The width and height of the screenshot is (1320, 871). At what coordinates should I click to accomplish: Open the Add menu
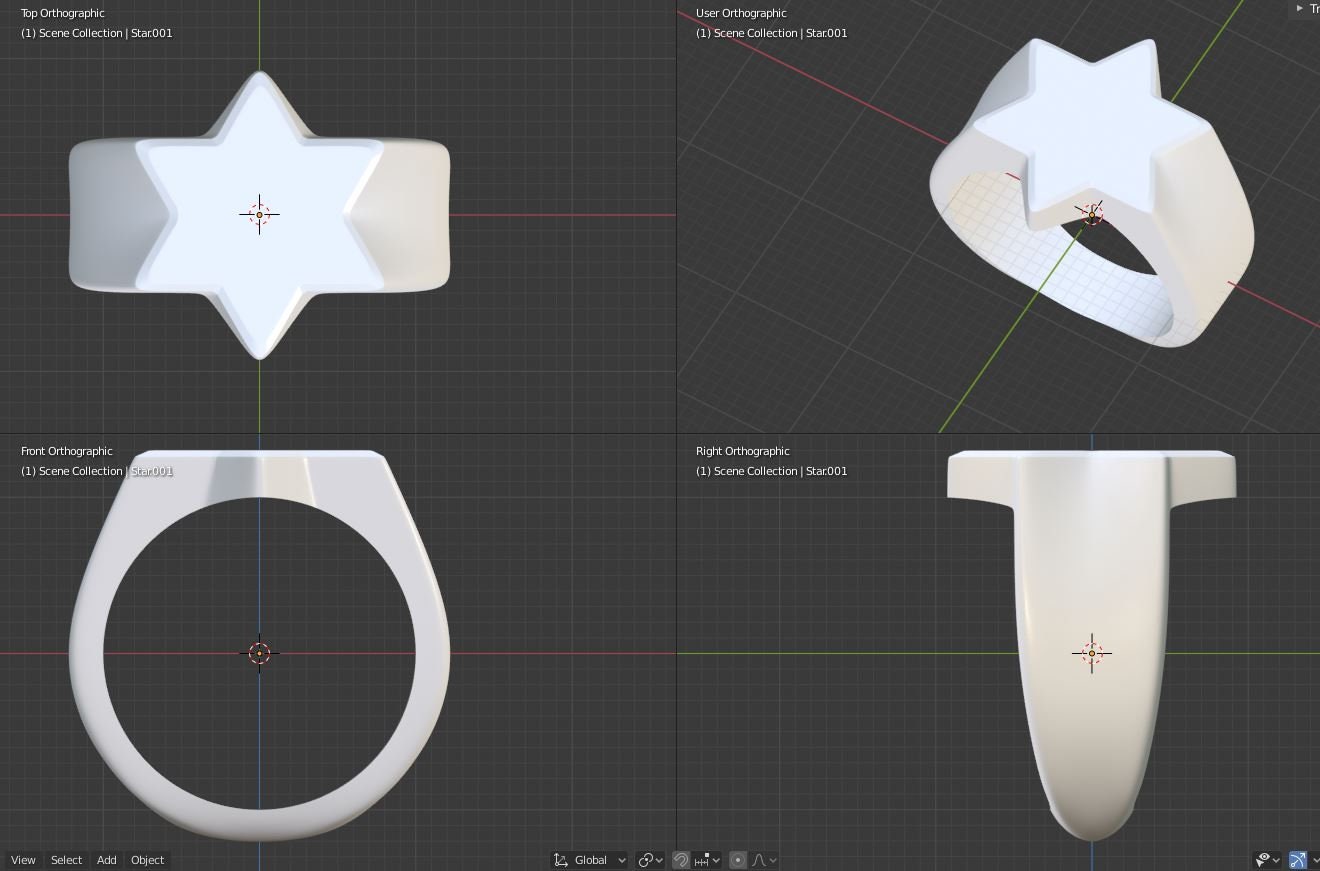pyautogui.click(x=106, y=860)
